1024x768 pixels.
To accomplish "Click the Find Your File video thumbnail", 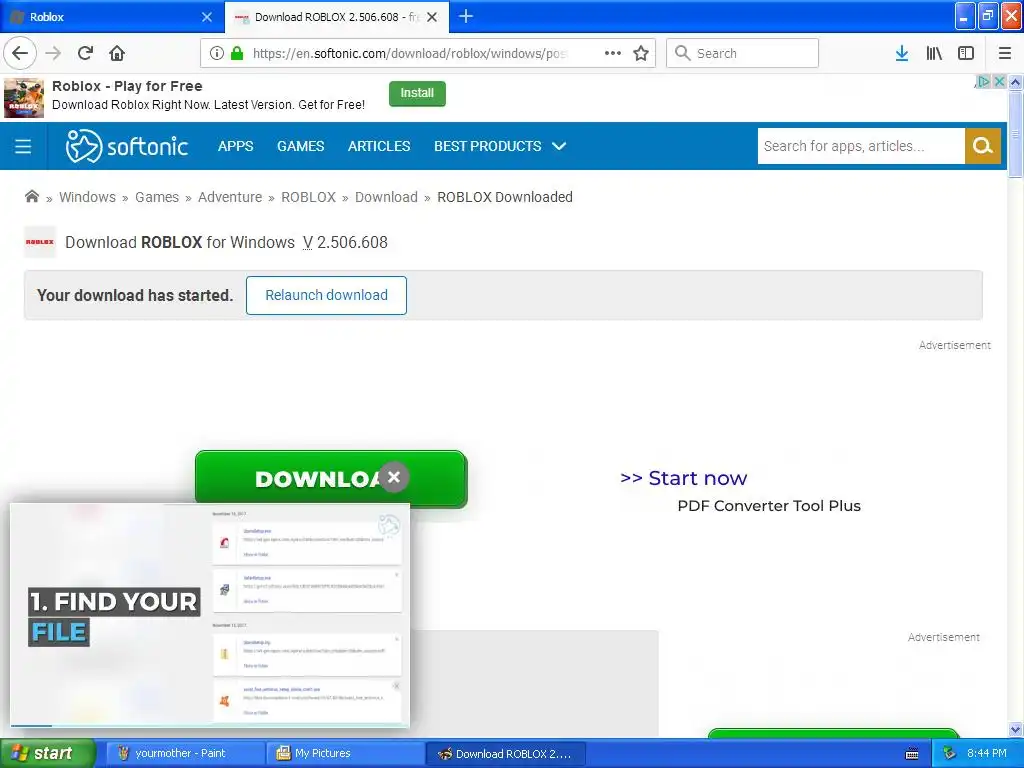I will 210,615.
